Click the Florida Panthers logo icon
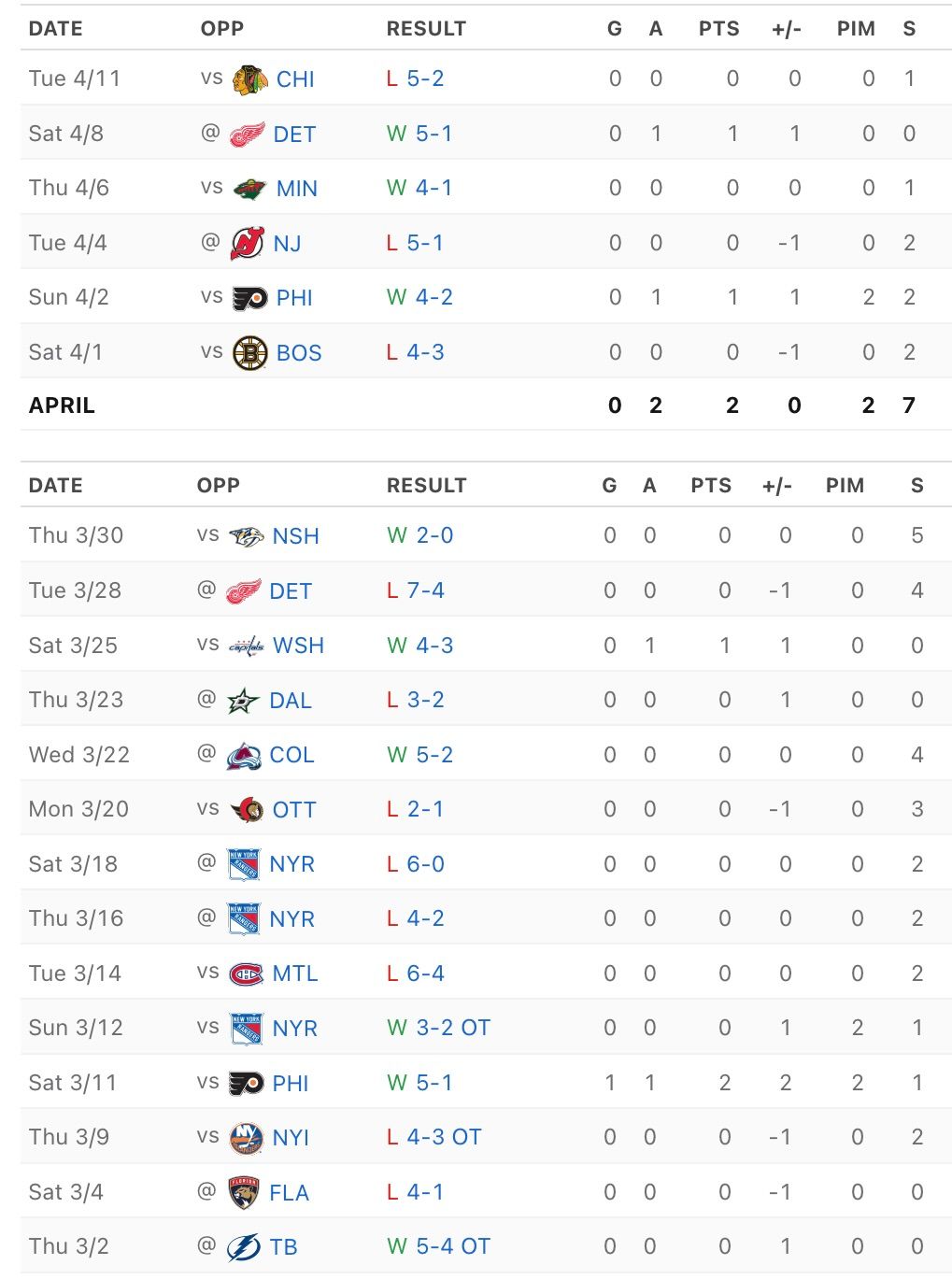 [x=244, y=1193]
